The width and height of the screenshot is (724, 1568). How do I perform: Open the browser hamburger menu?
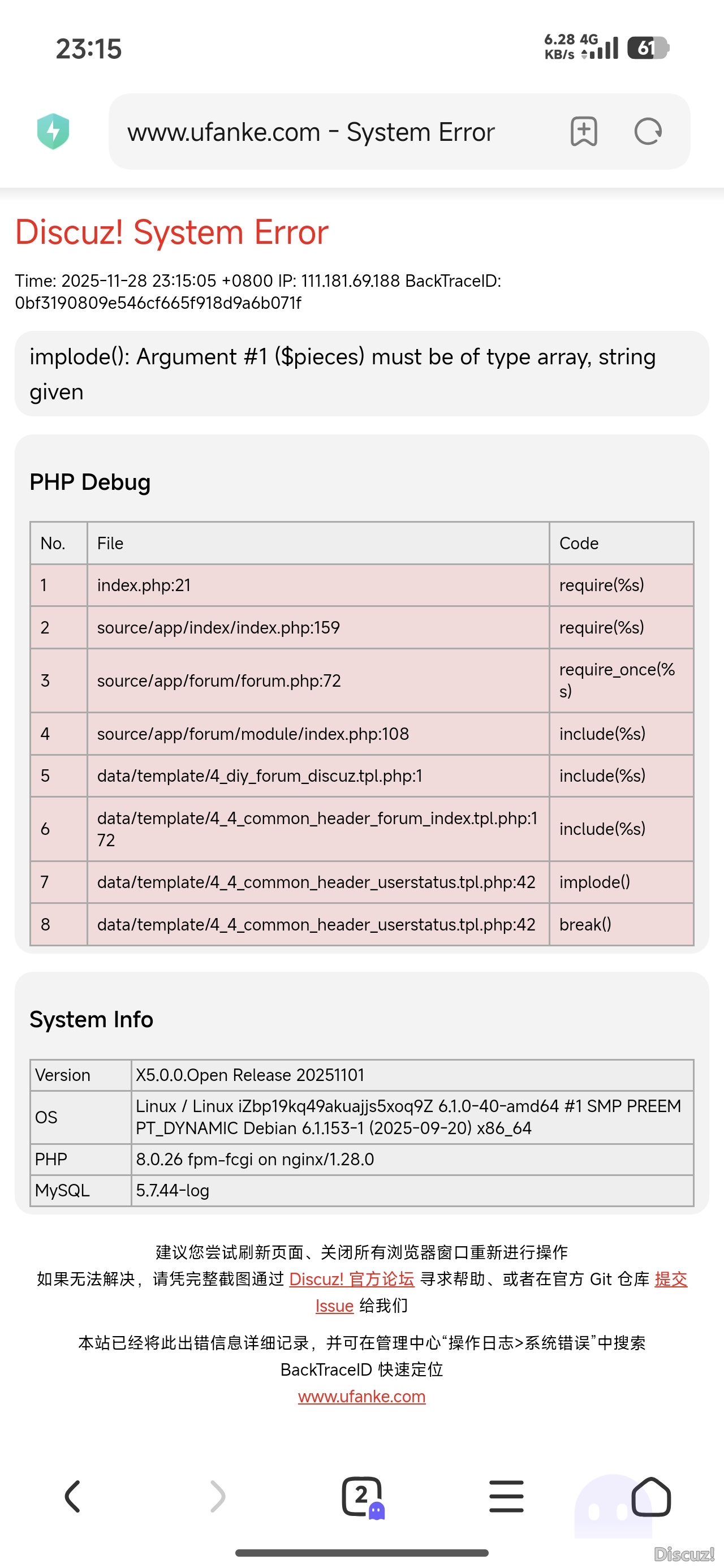point(506,1496)
